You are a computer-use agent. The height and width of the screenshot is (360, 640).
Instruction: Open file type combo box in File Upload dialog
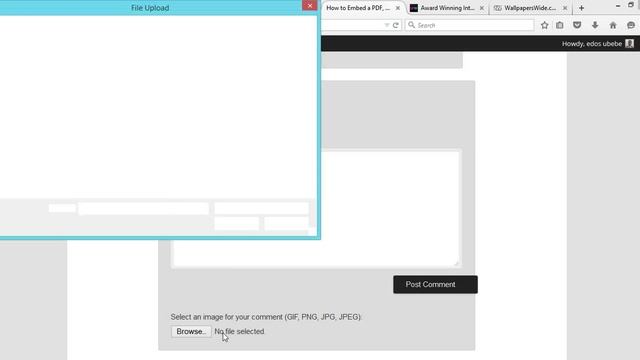tap(262, 208)
